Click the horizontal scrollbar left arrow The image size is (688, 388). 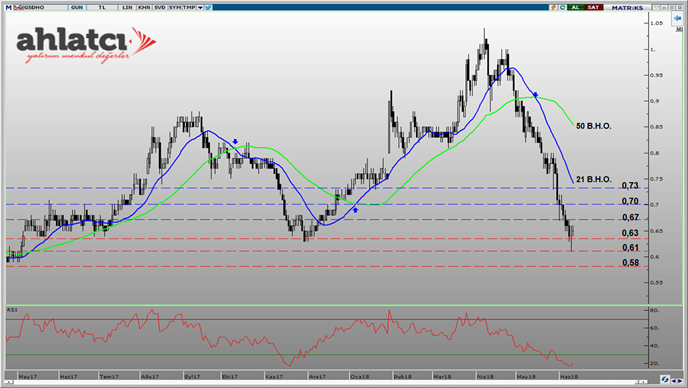[8, 382]
